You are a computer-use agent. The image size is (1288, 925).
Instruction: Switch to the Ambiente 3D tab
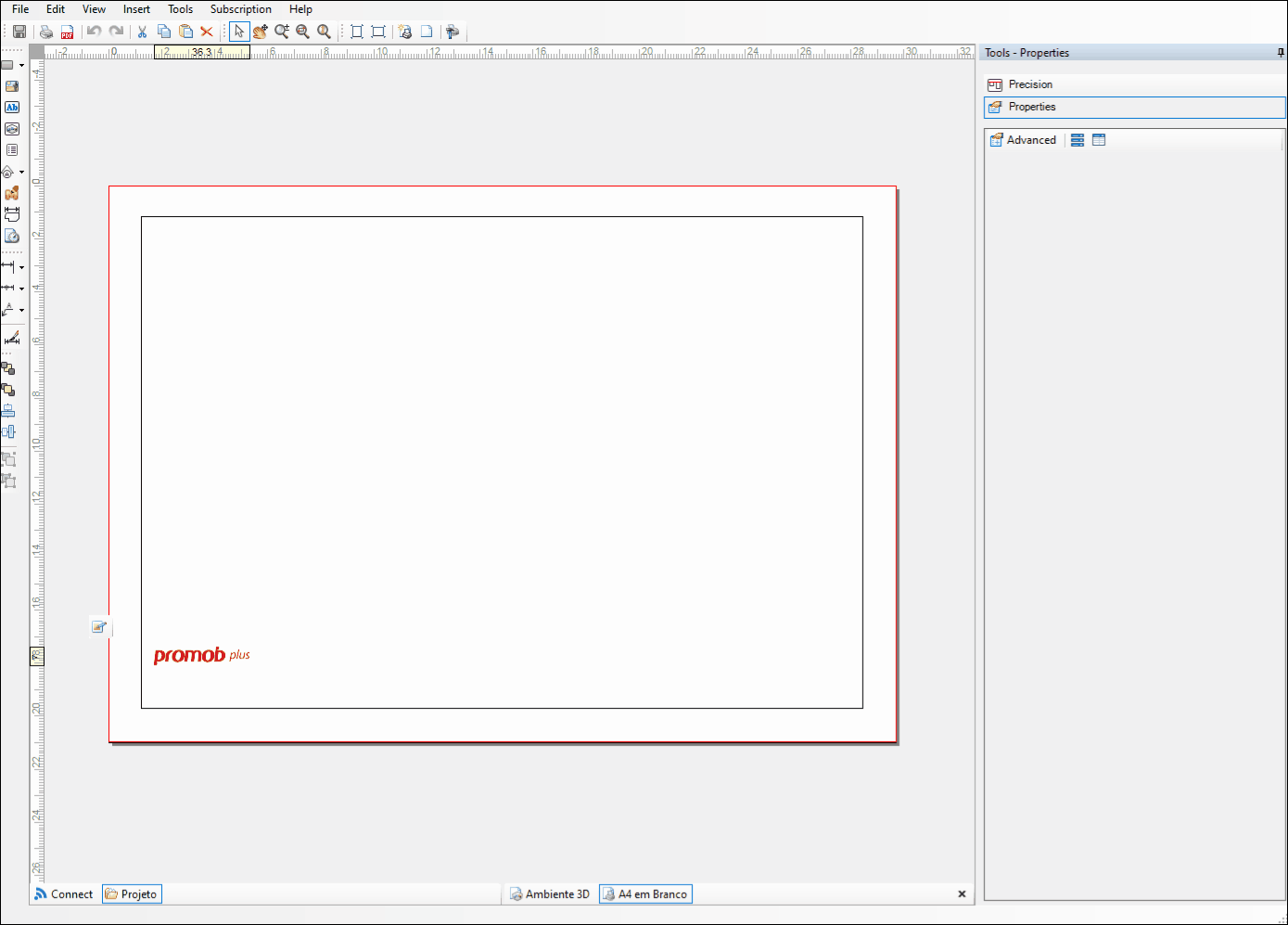click(550, 894)
